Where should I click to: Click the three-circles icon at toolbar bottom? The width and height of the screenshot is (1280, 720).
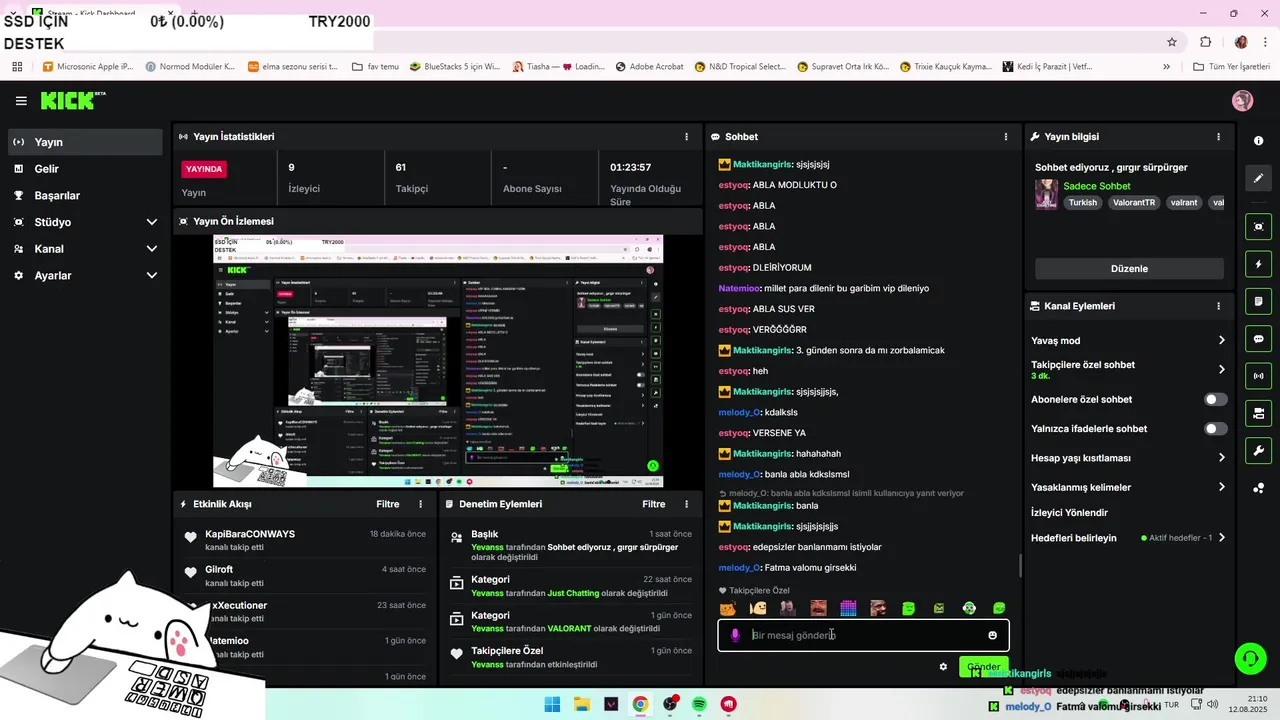click(x=1259, y=488)
